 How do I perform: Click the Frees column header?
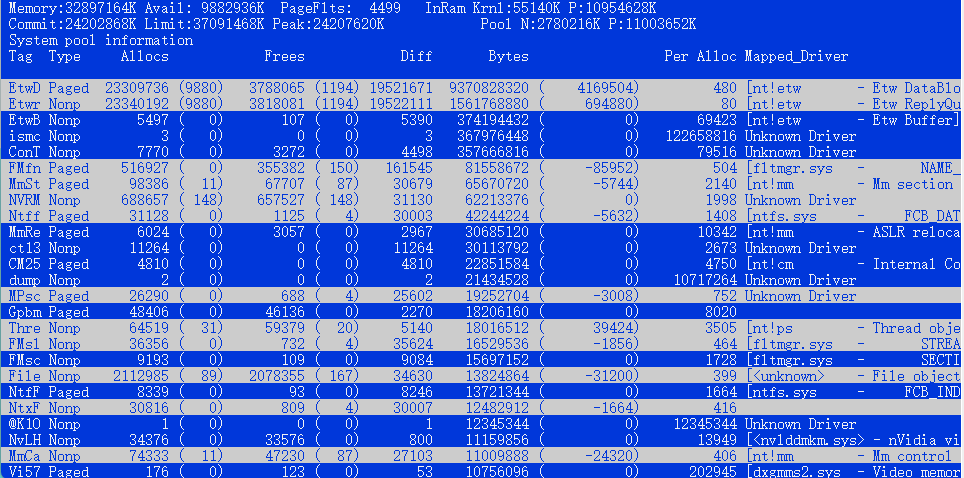pos(285,57)
